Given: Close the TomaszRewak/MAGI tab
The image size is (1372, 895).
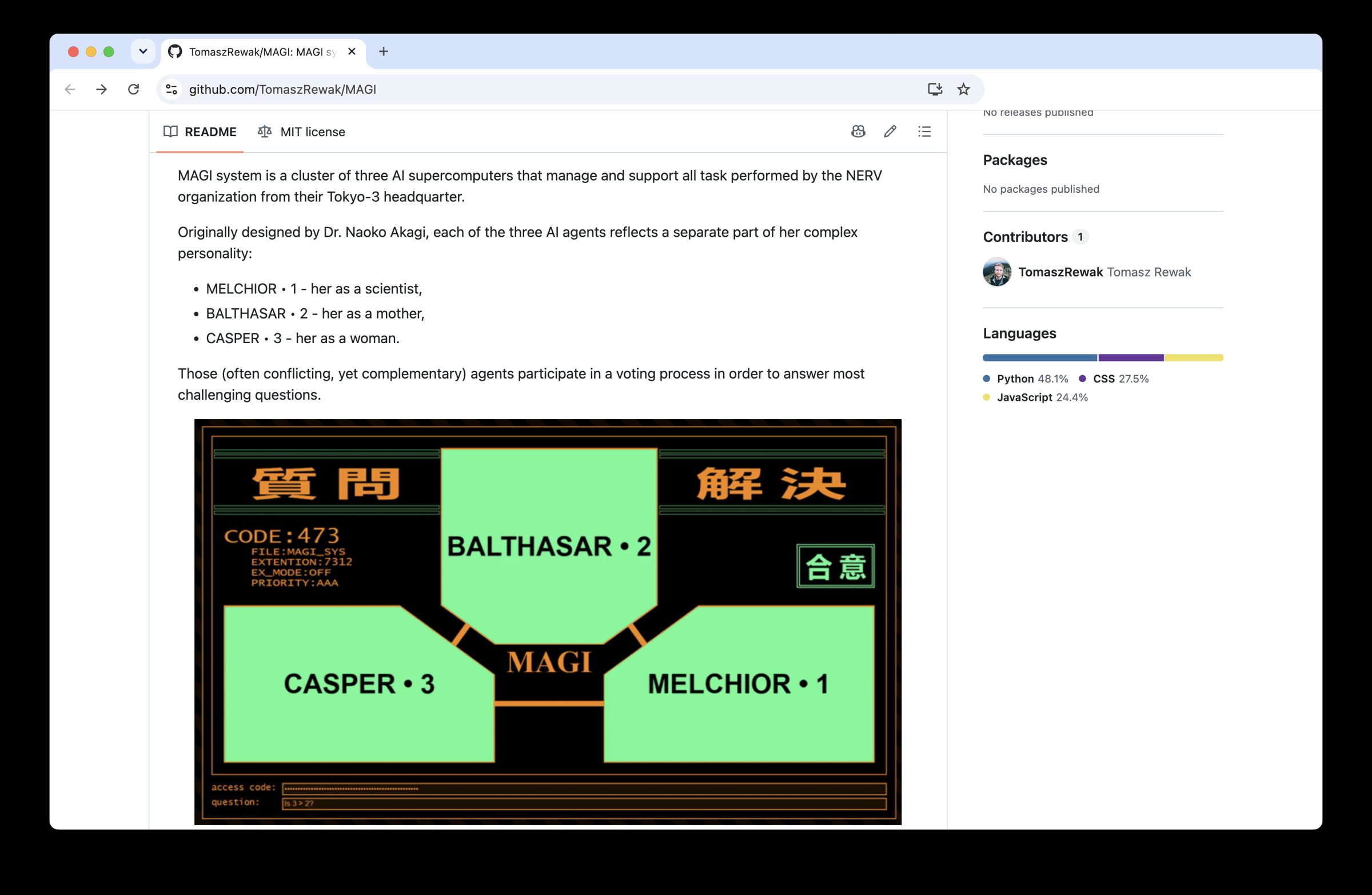Looking at the screenshot, I should [352, 52].
